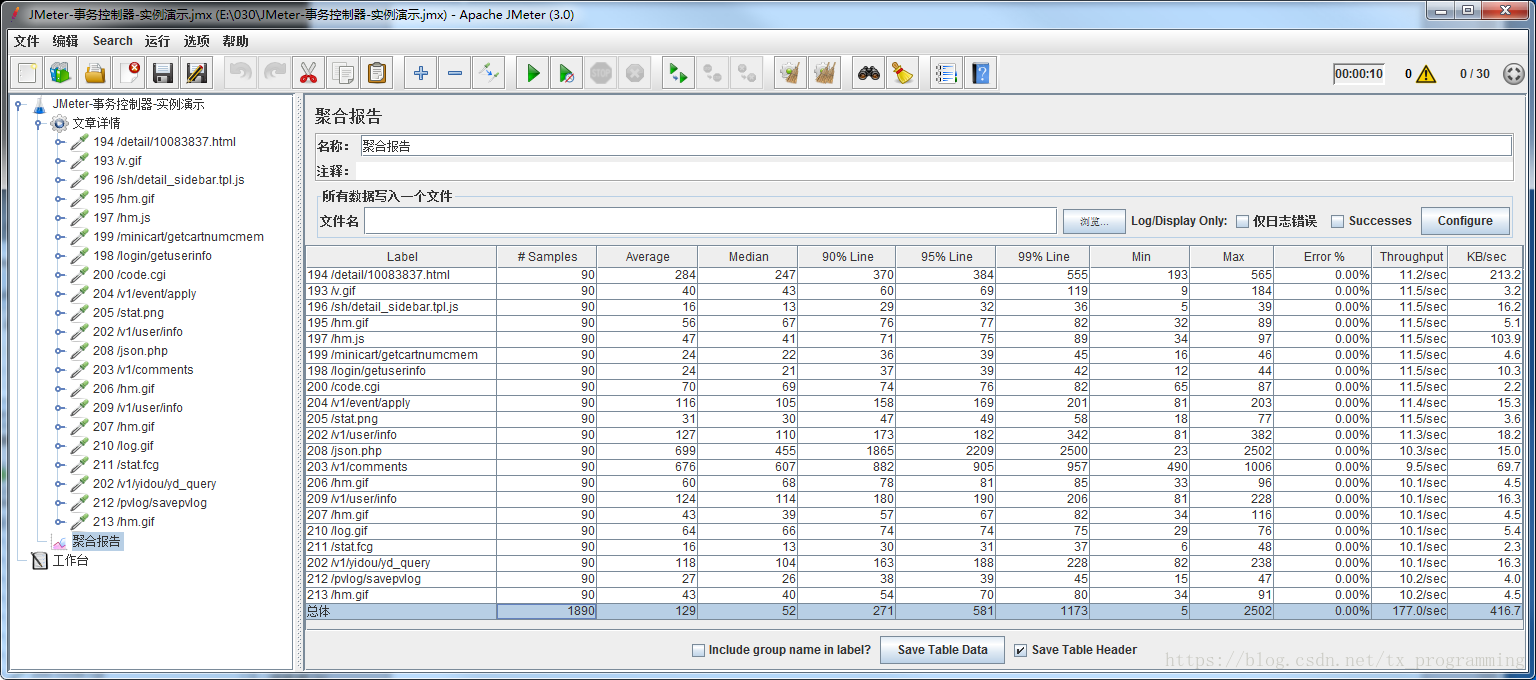
Task: Click the Save As pencil-disk icon
Action: pyautogui.click(x=197, y=73)
